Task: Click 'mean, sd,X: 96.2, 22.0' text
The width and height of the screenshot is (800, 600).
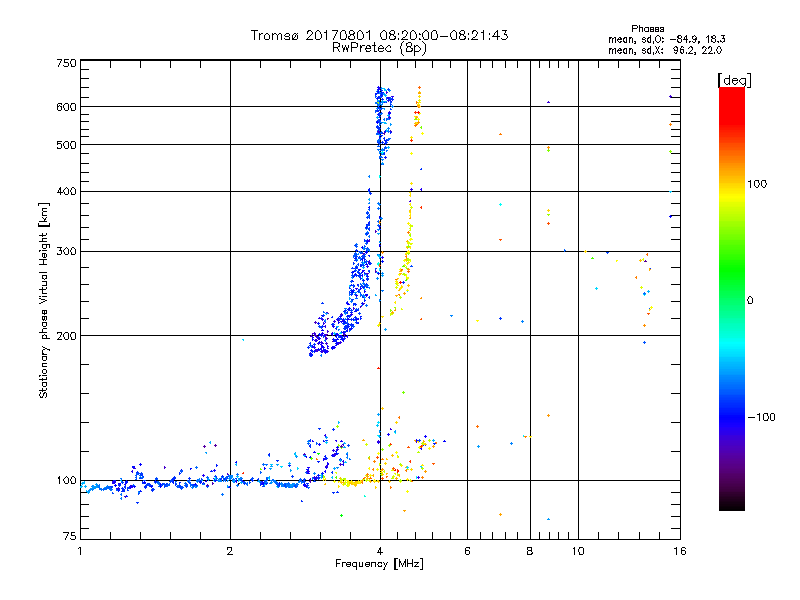Action: pos(665,50)
